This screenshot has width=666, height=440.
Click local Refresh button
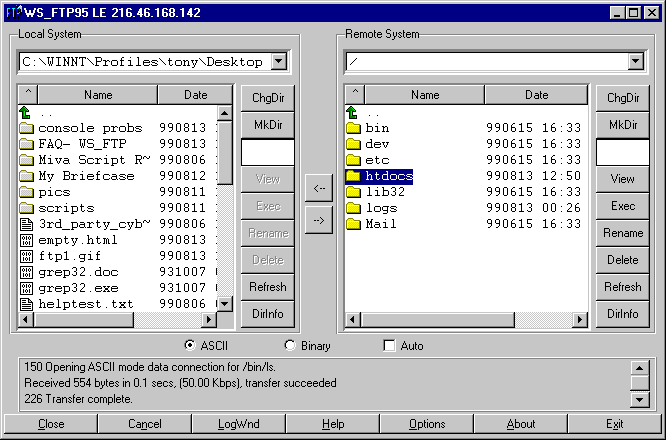[268, 287]
